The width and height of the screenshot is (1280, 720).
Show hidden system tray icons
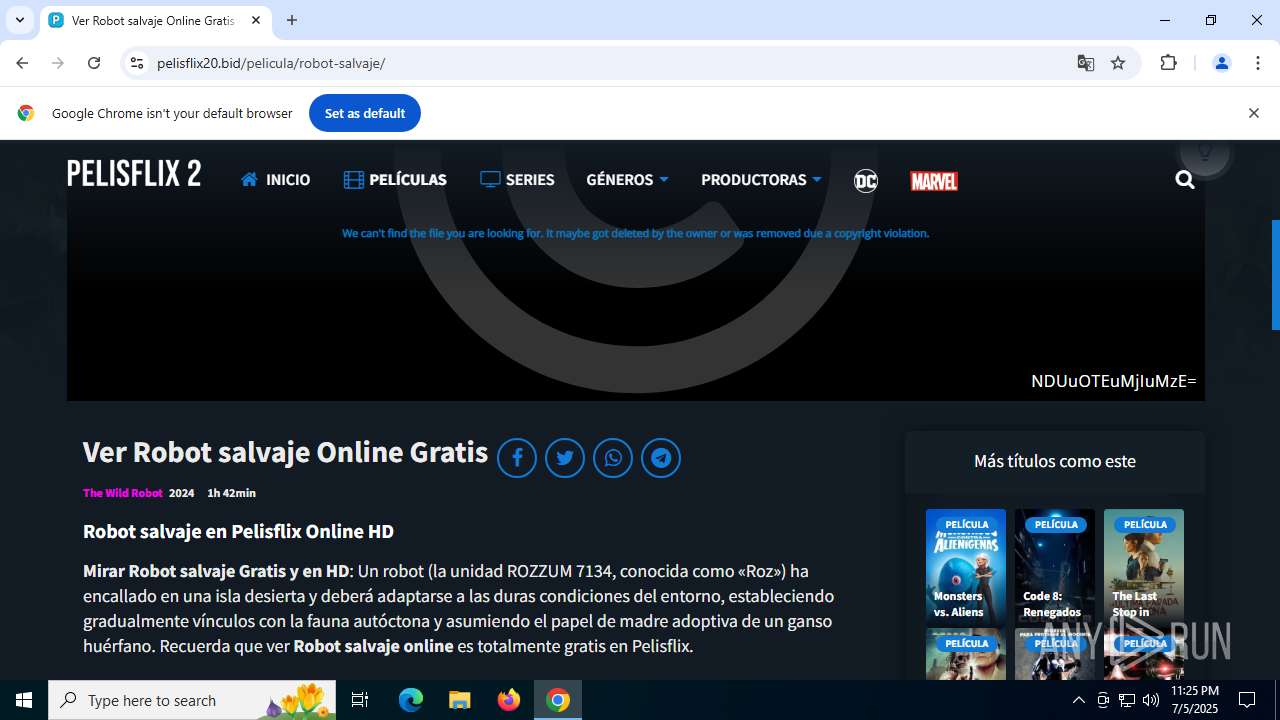point(1078,700)
